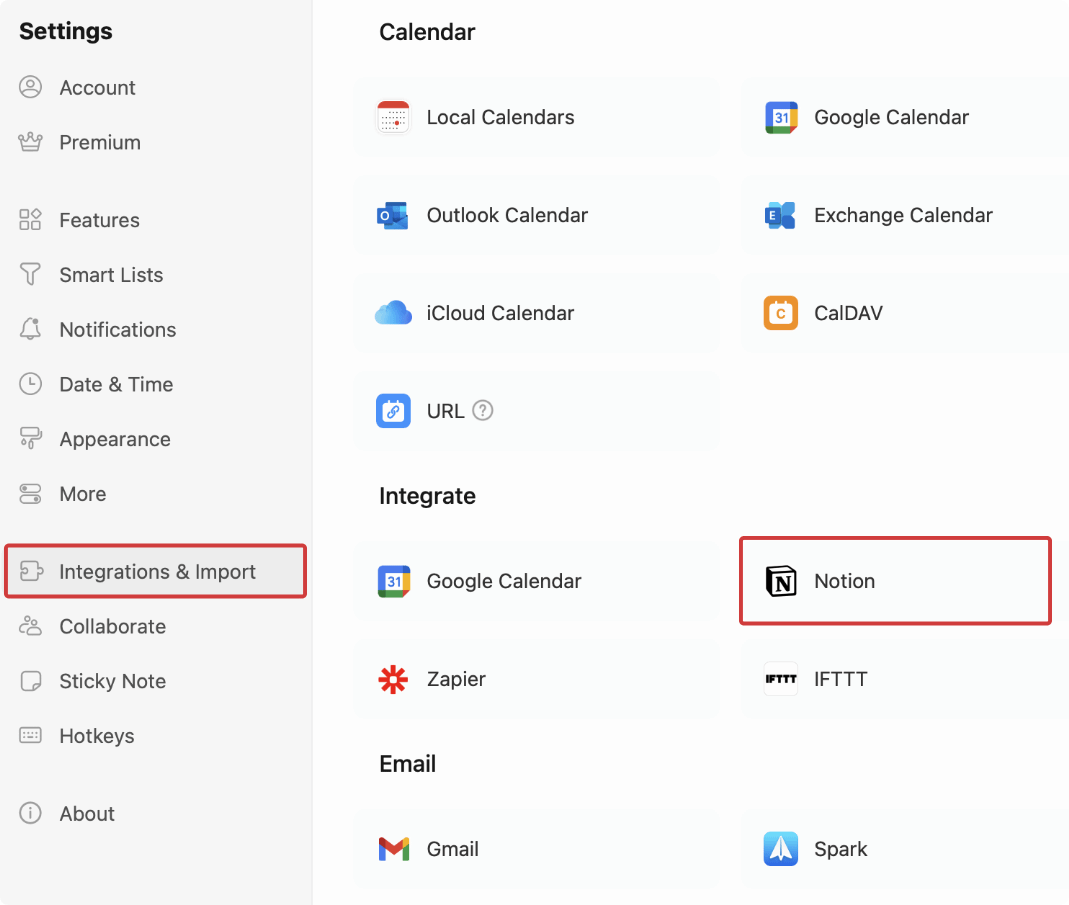Open the Hotkeys settings page
Screen dimensions: 1069x905
[96, 736]
